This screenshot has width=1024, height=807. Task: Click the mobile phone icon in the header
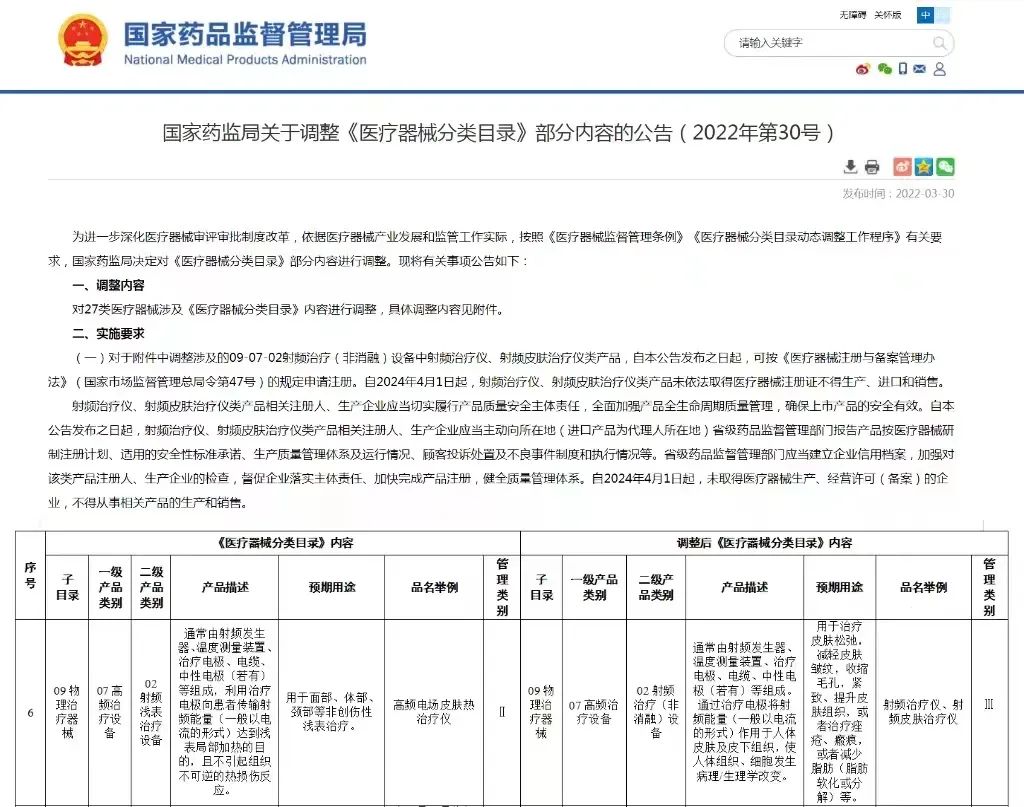903,69
